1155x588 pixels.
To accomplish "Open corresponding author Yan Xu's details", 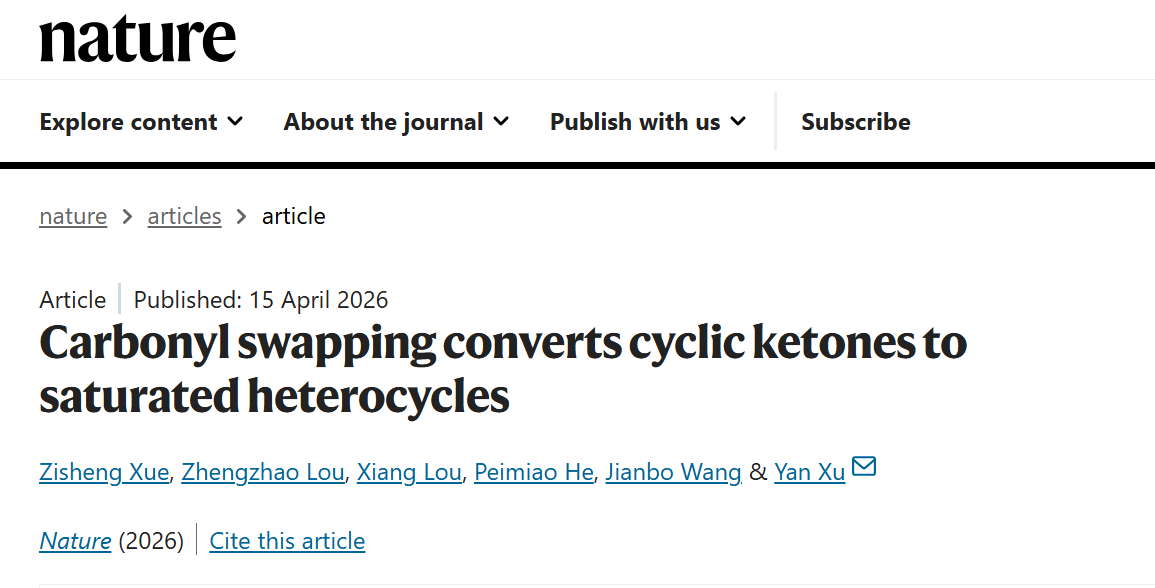I will (809, 472).
